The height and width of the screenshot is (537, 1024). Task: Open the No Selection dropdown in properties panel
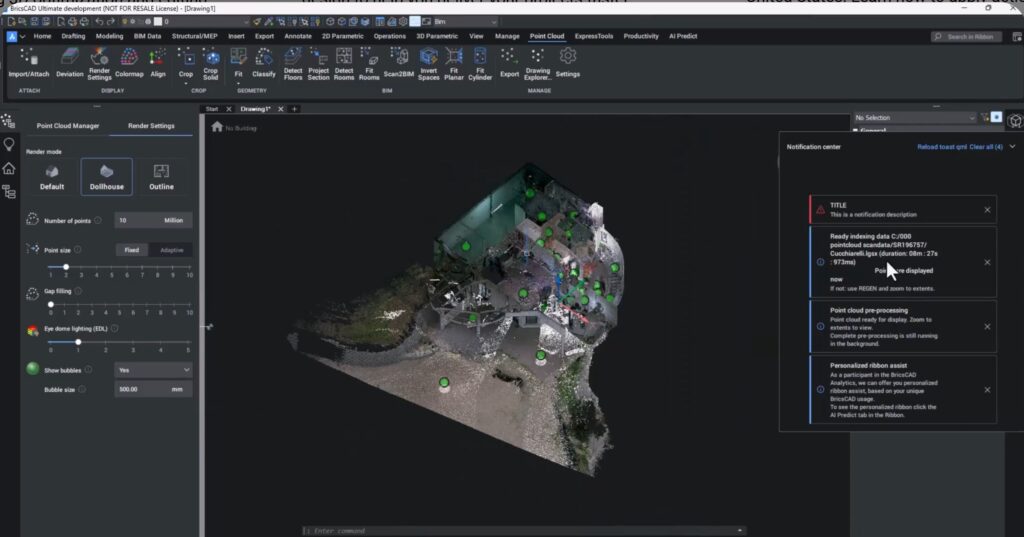coord(914,118)
